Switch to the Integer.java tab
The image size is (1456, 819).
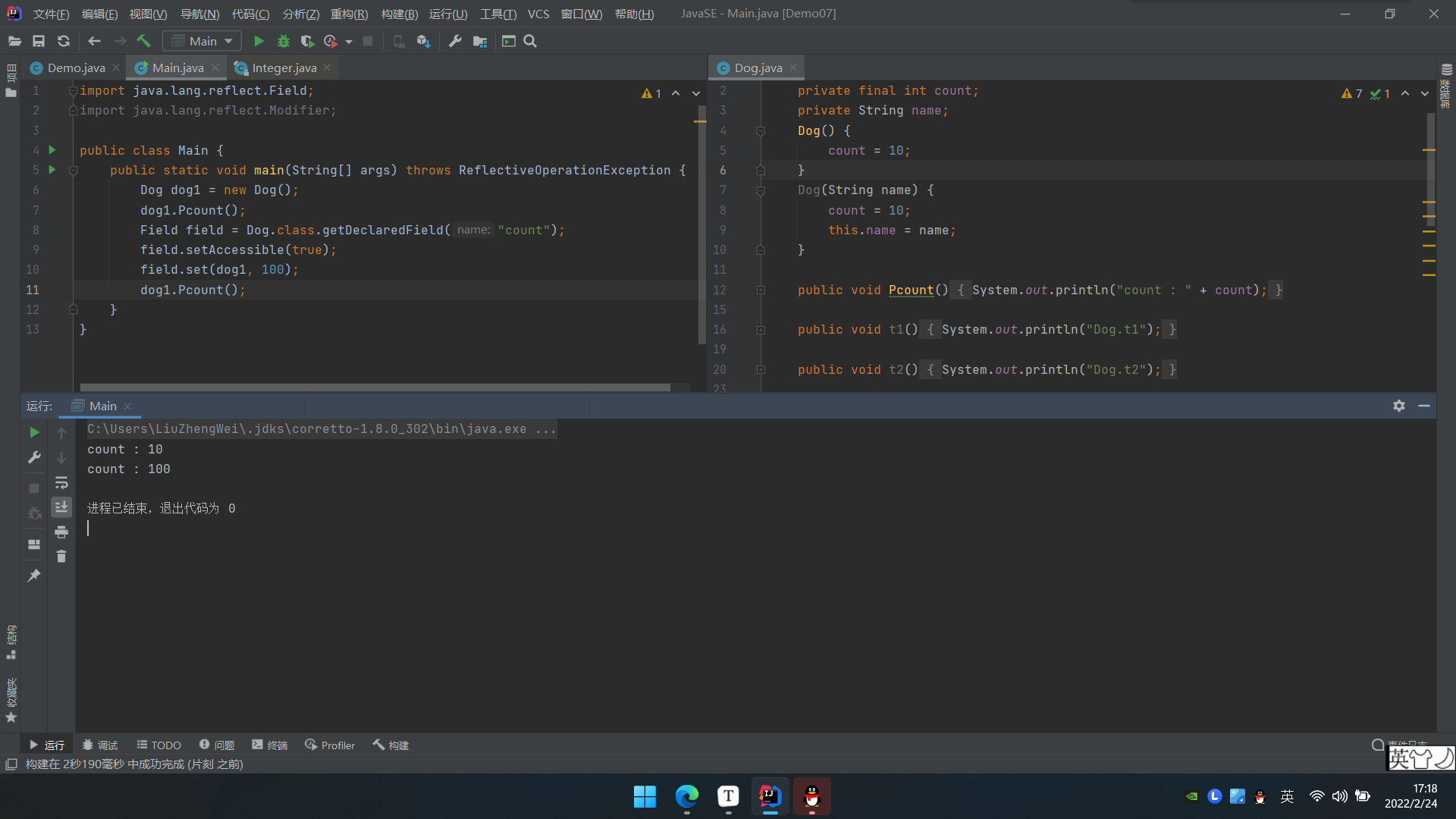pos(284,67)
